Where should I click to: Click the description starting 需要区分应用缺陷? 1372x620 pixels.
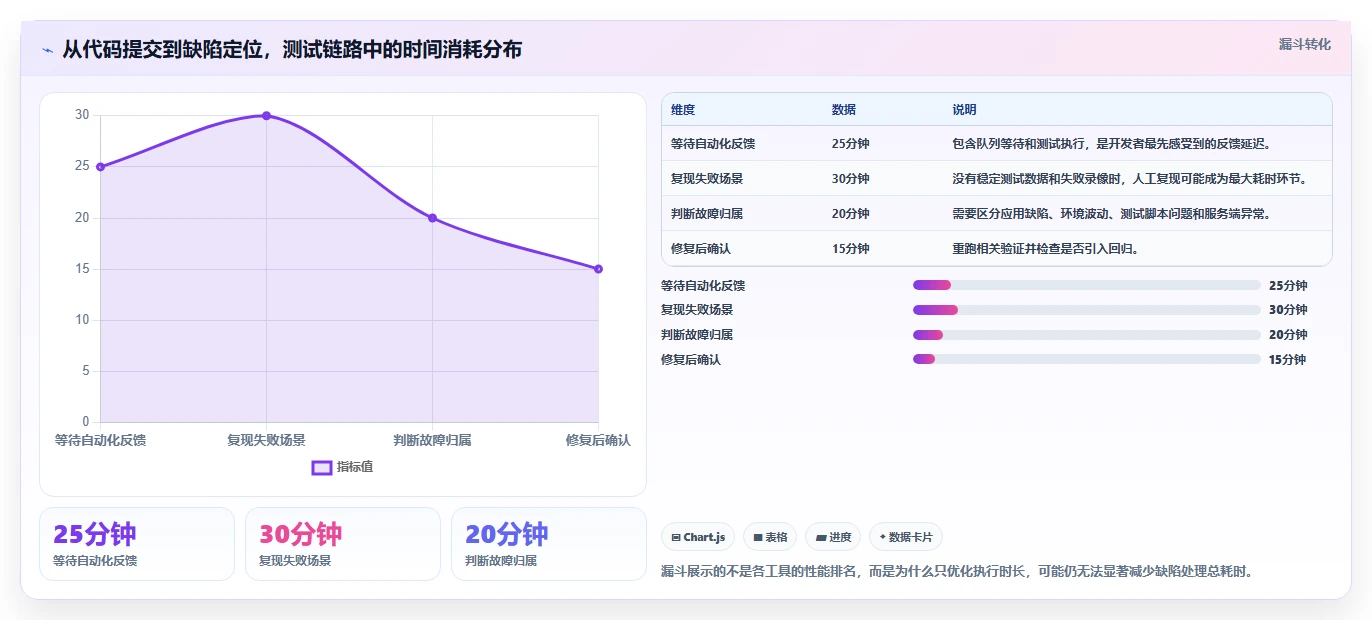point(1112,214)
